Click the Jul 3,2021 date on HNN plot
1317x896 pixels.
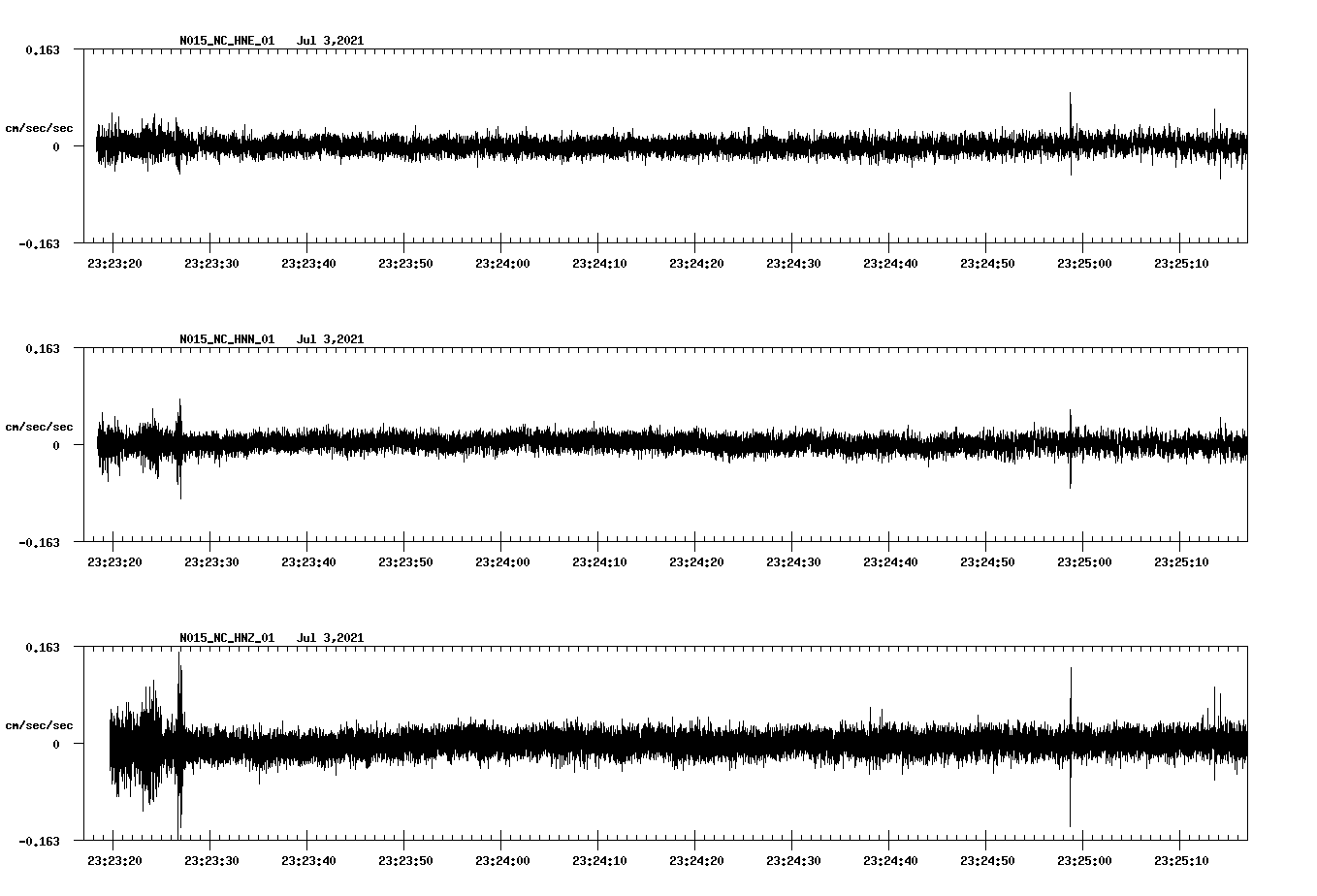click(x=330, y=339)
